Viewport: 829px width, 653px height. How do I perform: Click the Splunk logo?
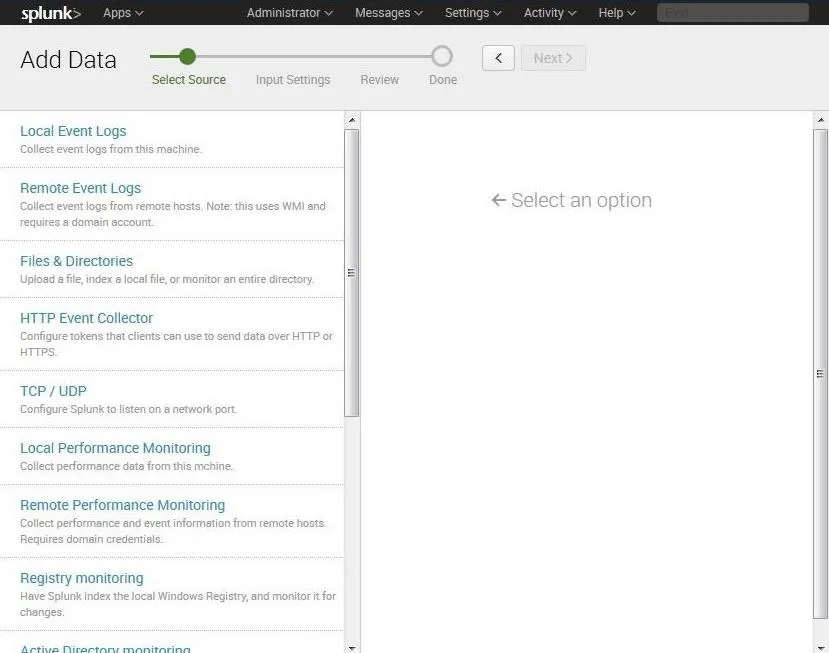[x=51, y=13]
